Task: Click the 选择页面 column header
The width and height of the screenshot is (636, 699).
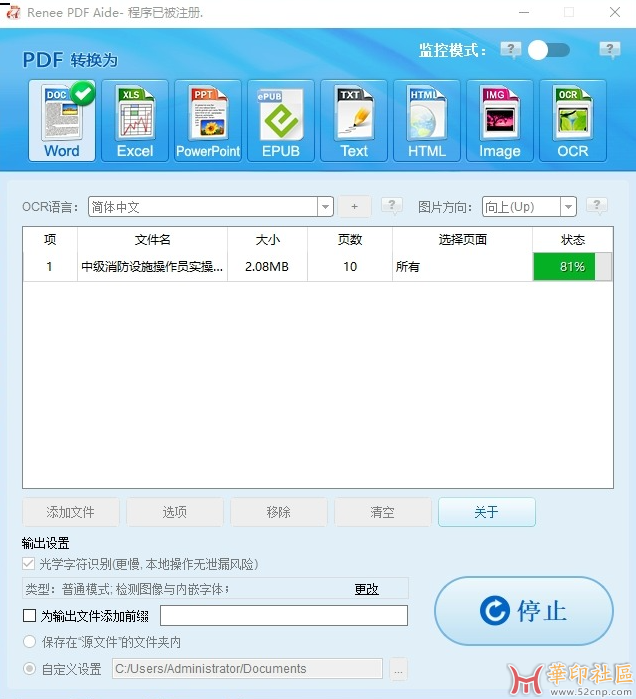Action: click(x=463, y=240)
